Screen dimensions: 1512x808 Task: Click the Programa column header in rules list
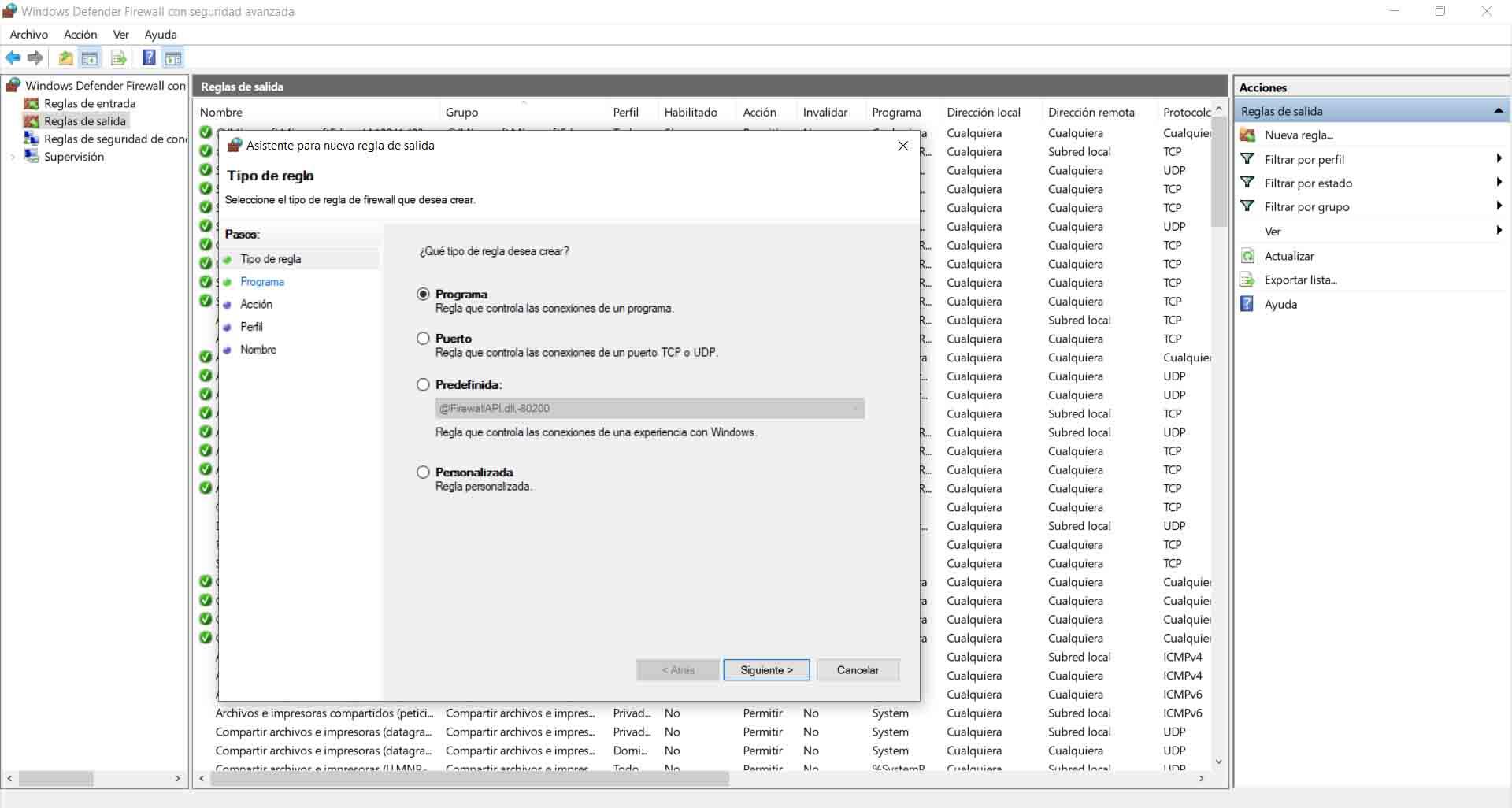tap(903, 112)
